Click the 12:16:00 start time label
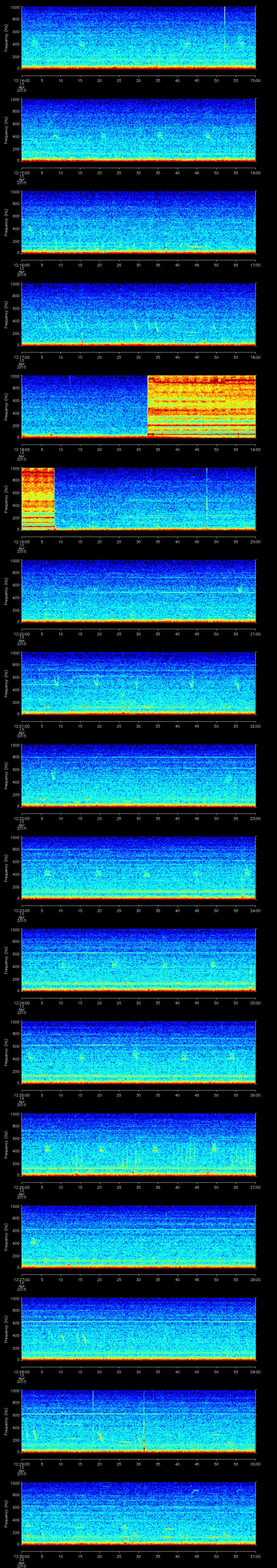 [x=21, y=264]
